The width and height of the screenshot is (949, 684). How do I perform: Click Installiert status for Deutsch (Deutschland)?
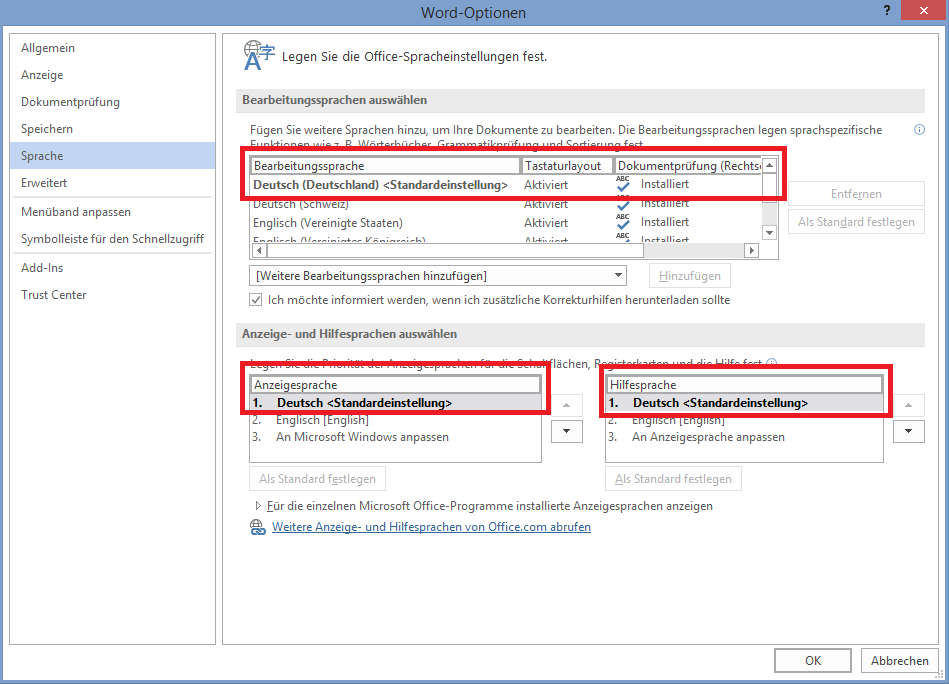(665, 184)
